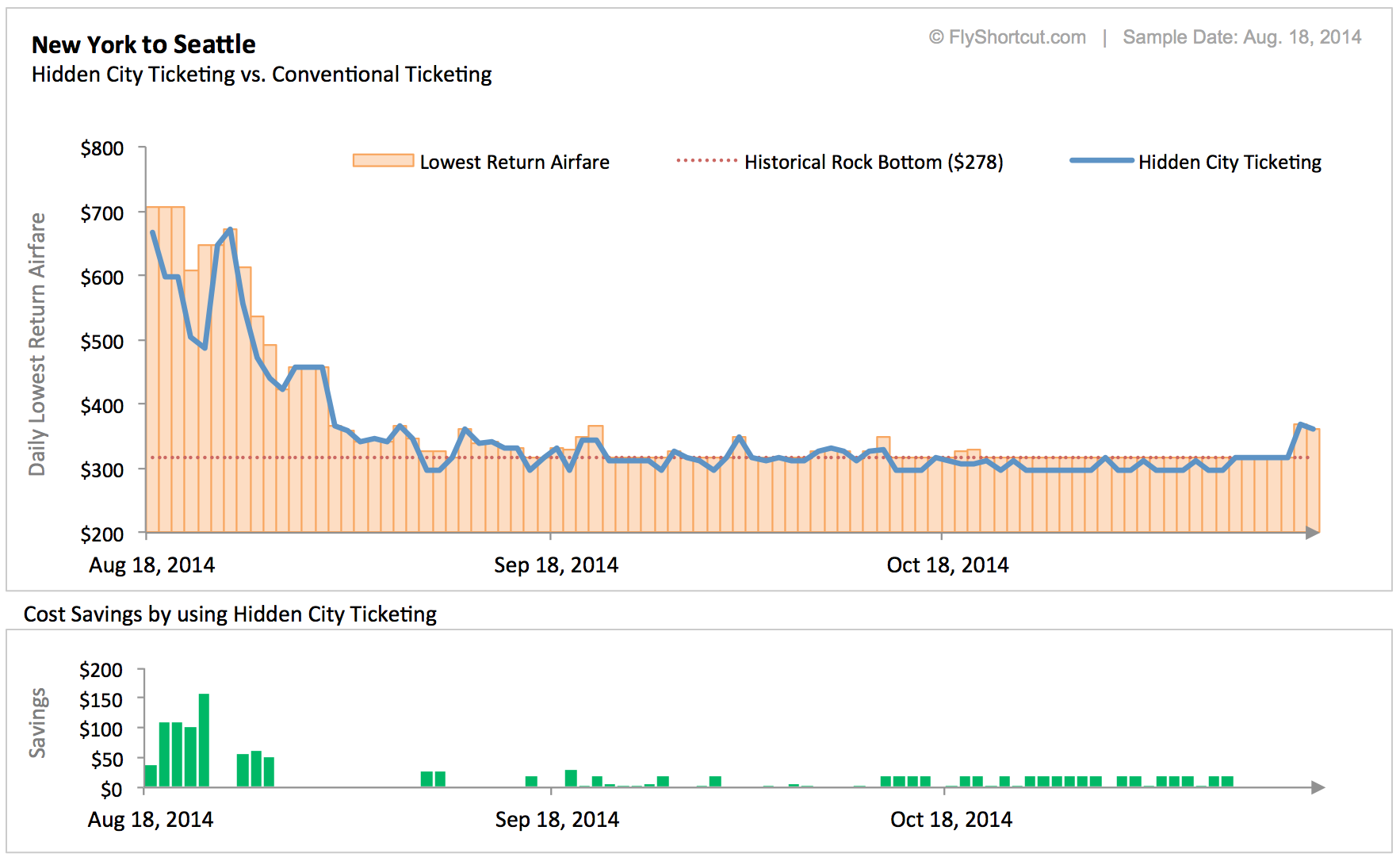1400x861 pixels.
Task: Click the 'Cost Savings by using Hidden City Ticketing' heading
Action: [230, 614]
